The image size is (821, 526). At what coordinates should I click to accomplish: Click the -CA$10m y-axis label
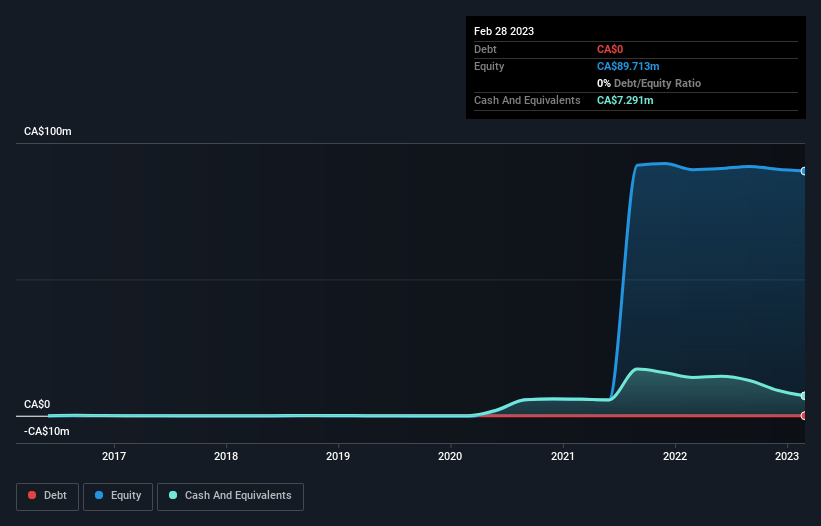point(47,431)
